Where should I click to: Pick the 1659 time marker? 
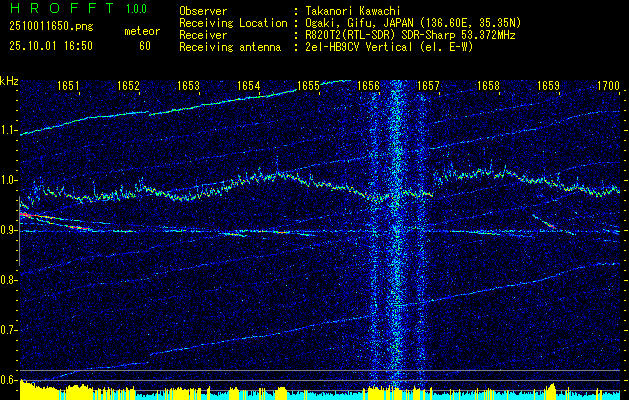(548, 87)
